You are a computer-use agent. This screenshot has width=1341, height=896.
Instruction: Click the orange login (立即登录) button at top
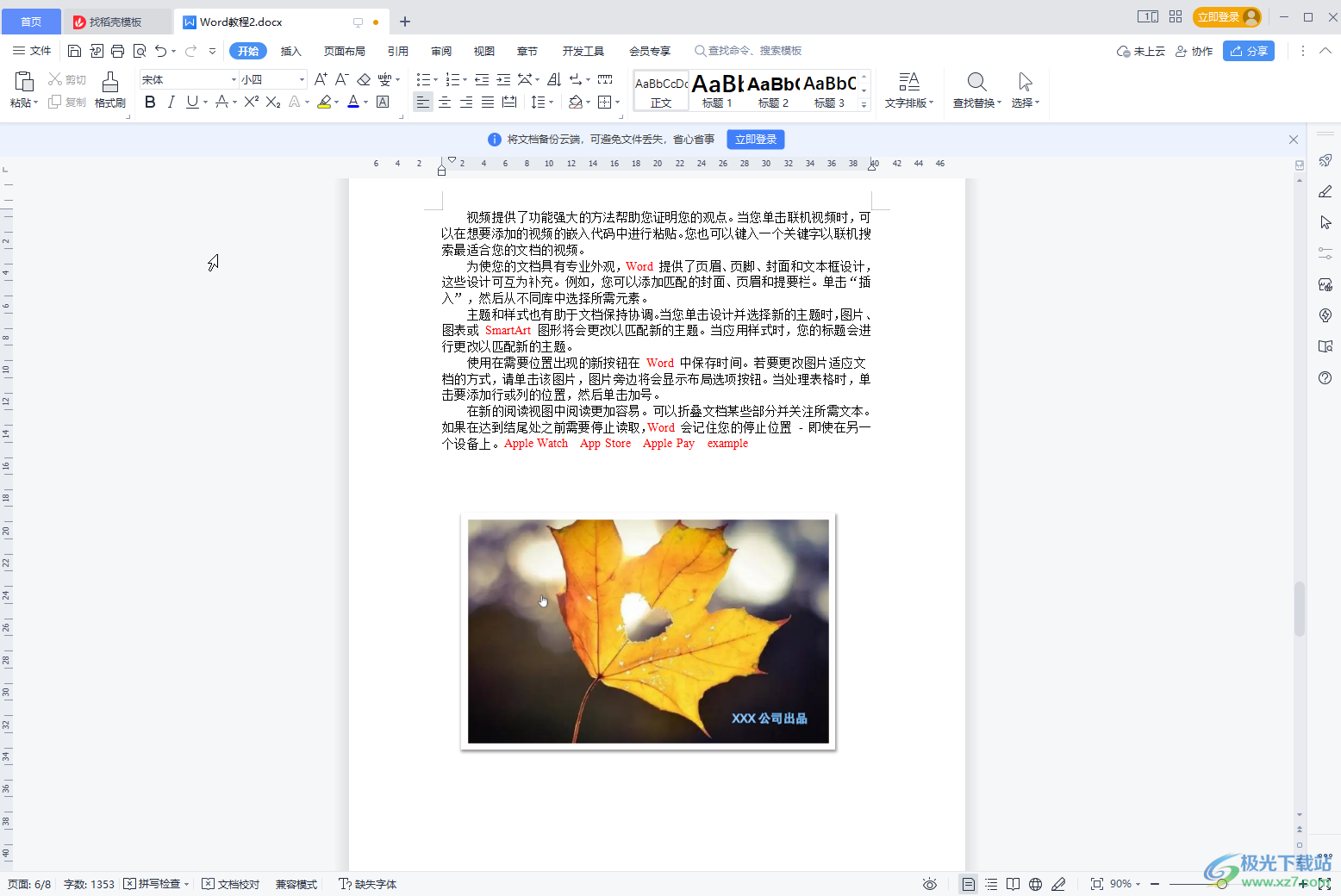(1226, 17)
